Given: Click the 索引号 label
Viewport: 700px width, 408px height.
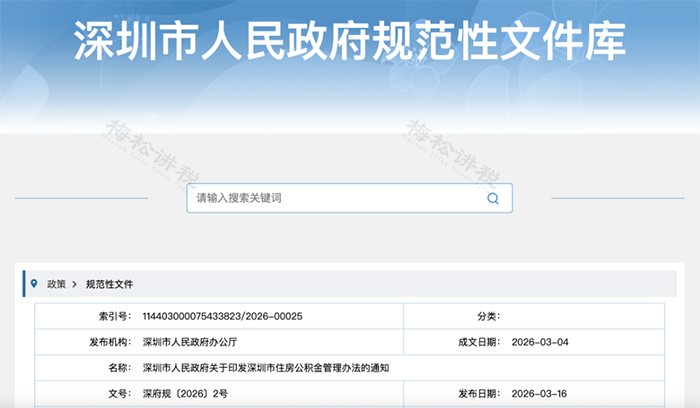Looking at the screenshot, I should tap(115, 316).
